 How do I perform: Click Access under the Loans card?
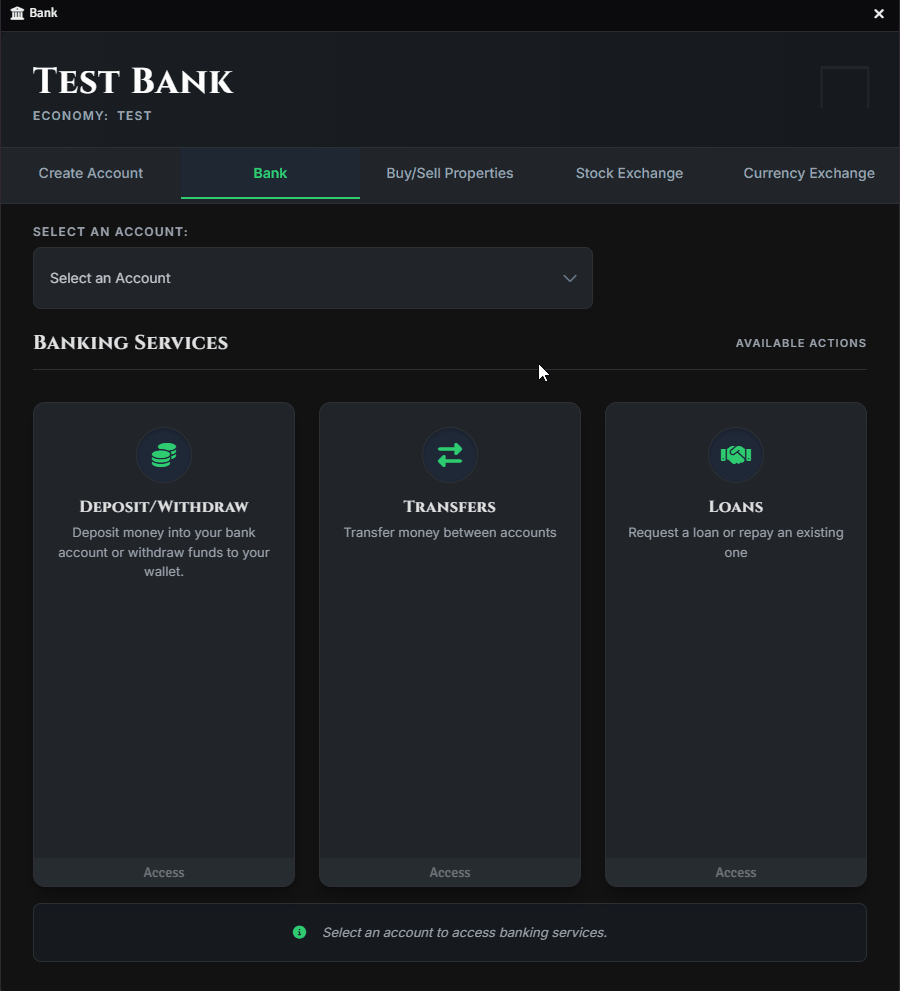(736, 872)
